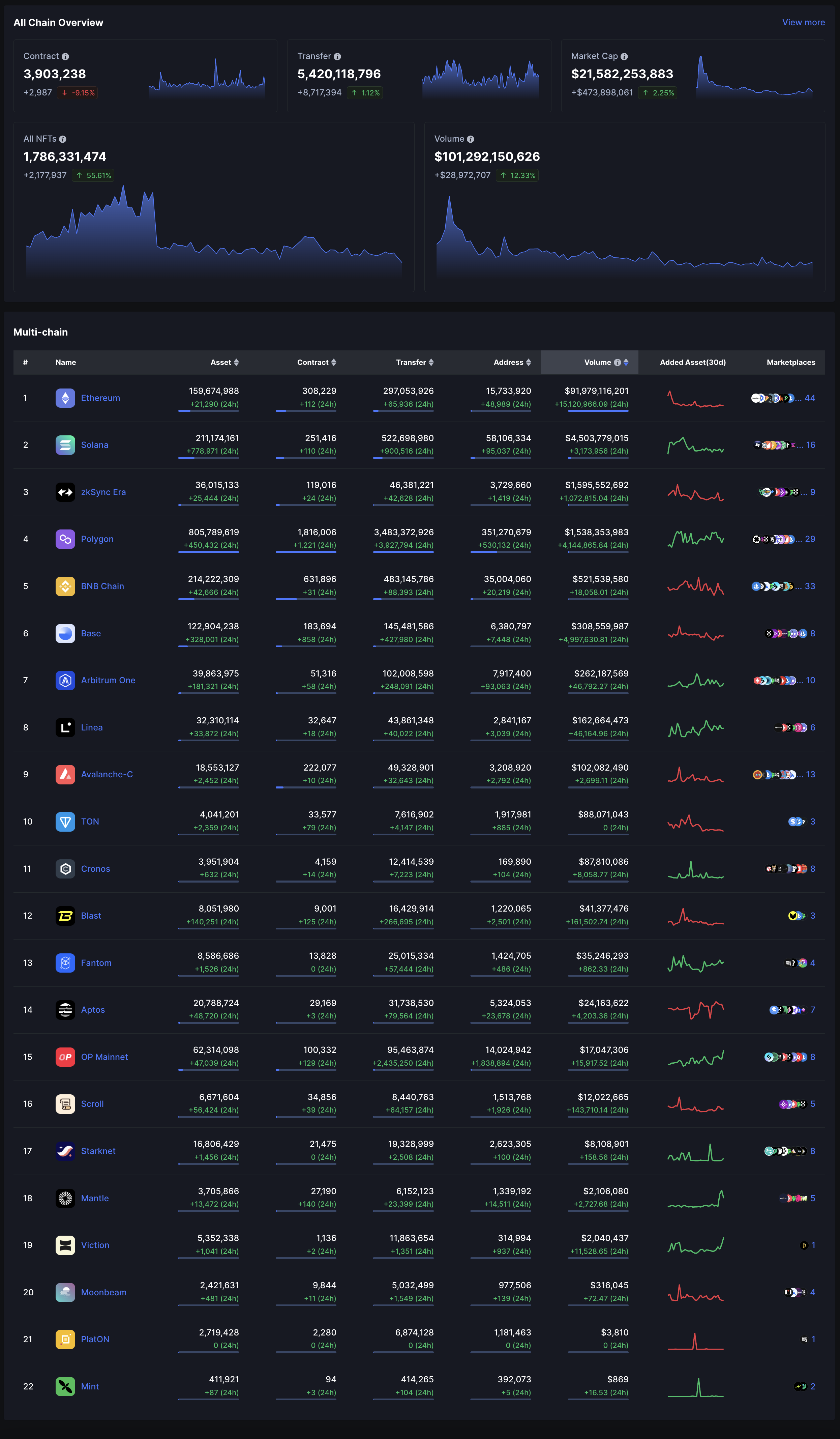Toggle sort arrows on Volume column
This screenshot has width=840, height=1439.
coord(626,363)
